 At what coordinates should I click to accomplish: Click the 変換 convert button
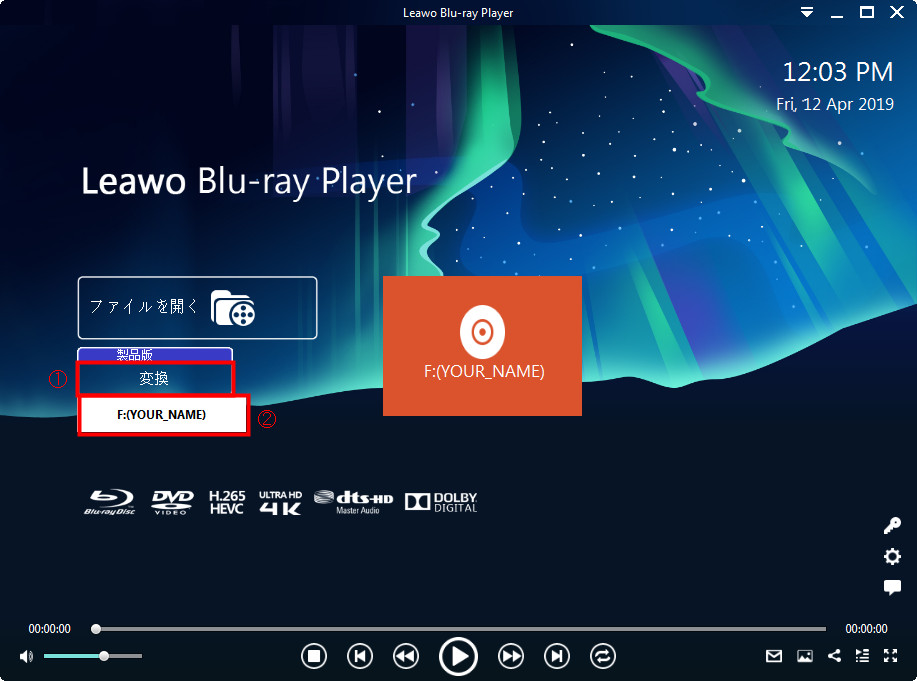pyautogui.click(x=155, y=378)
